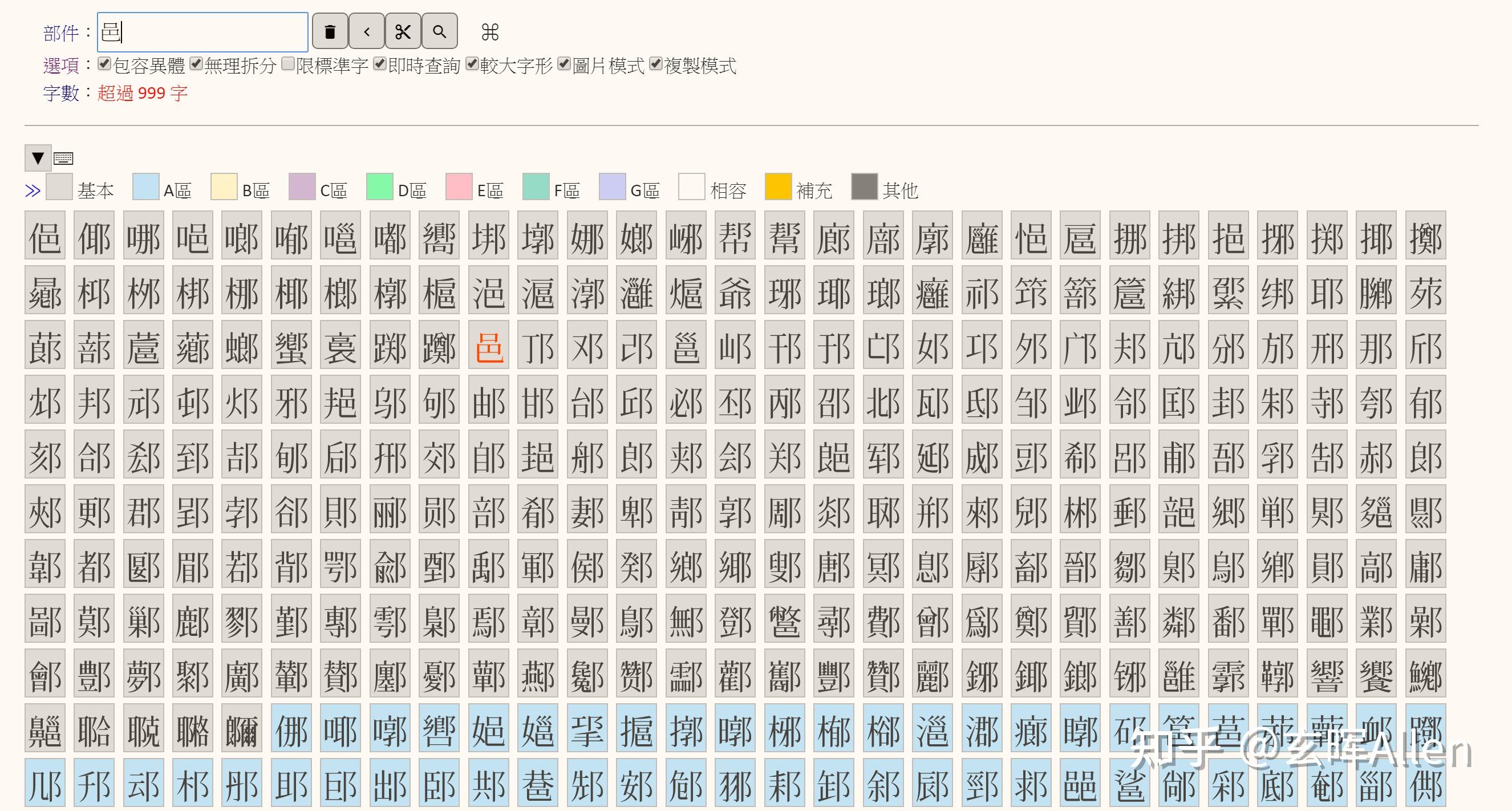The height and width of the screenshot is (811, 1512).
Task: Enable 限標準字 checkbox
Action: pos(287,63)
